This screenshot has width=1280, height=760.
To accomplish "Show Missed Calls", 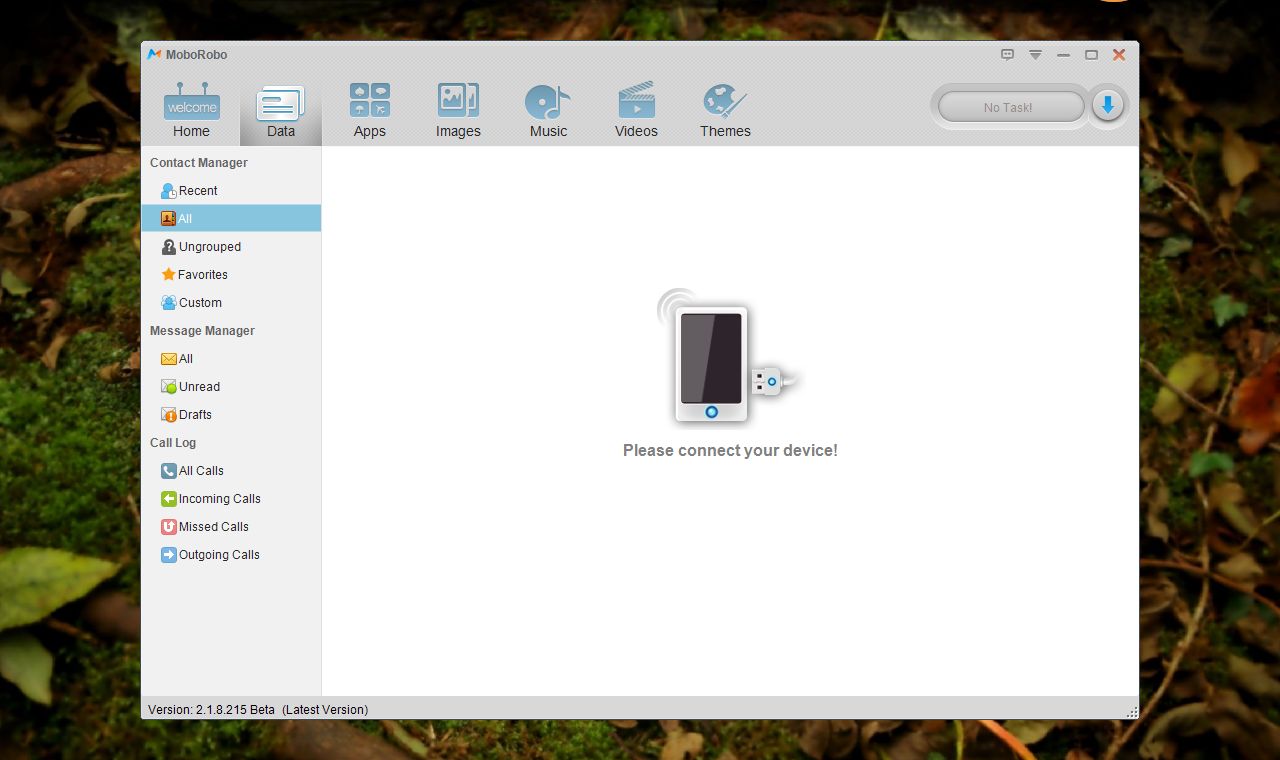I will (231, 526).
